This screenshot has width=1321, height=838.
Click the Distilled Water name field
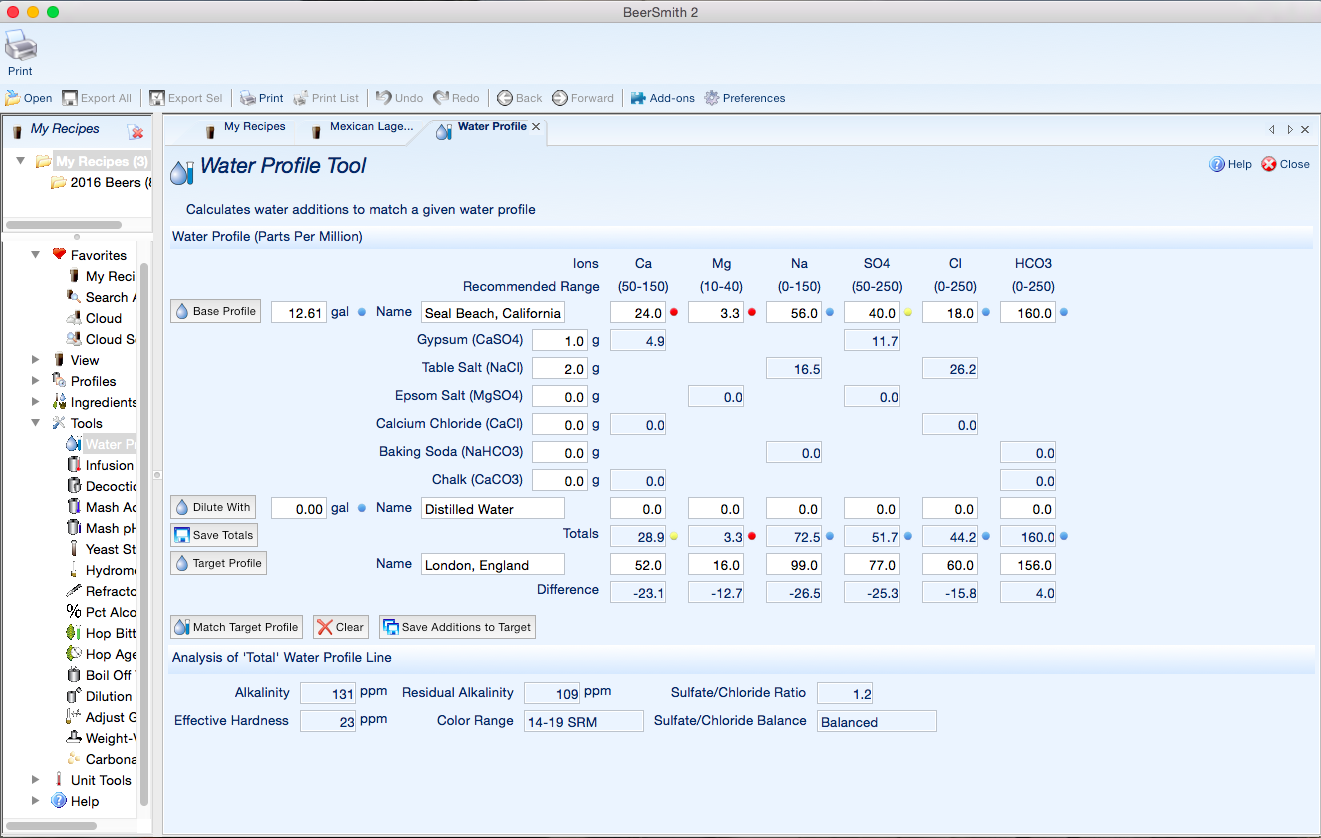click(x=493, y=508)
